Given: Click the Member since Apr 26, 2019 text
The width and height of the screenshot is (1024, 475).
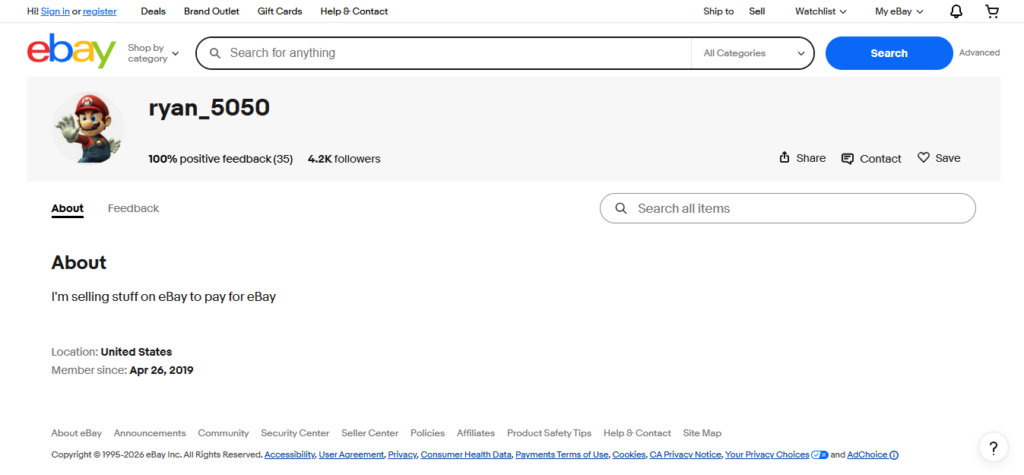Looking at the screenshot, I should (122, 370).
